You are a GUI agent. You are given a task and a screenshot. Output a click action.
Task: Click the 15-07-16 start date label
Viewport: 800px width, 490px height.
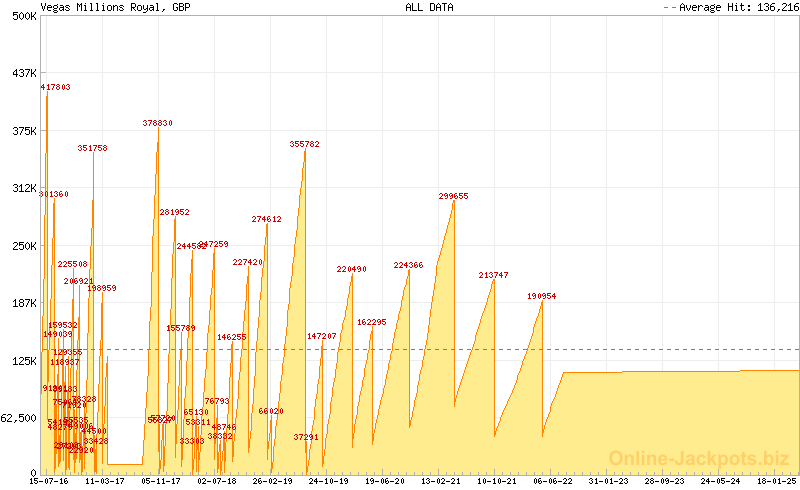(49, 481)
